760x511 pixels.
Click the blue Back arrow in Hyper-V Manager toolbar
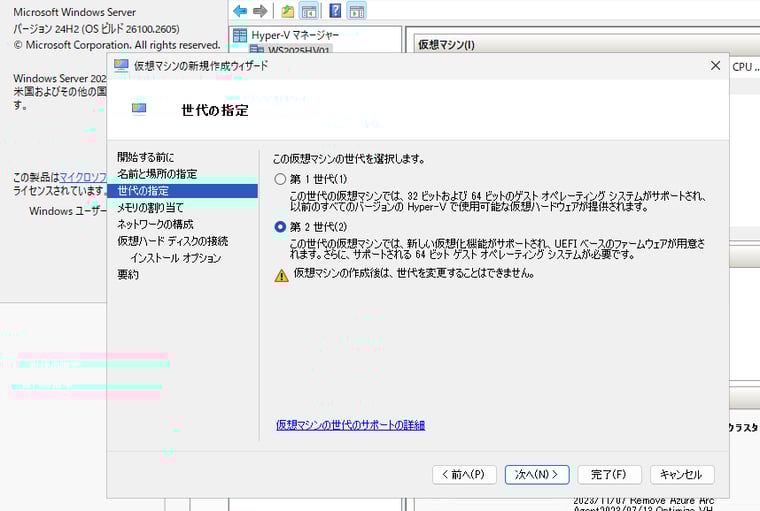pyautogui.click(x=240, y=11)
